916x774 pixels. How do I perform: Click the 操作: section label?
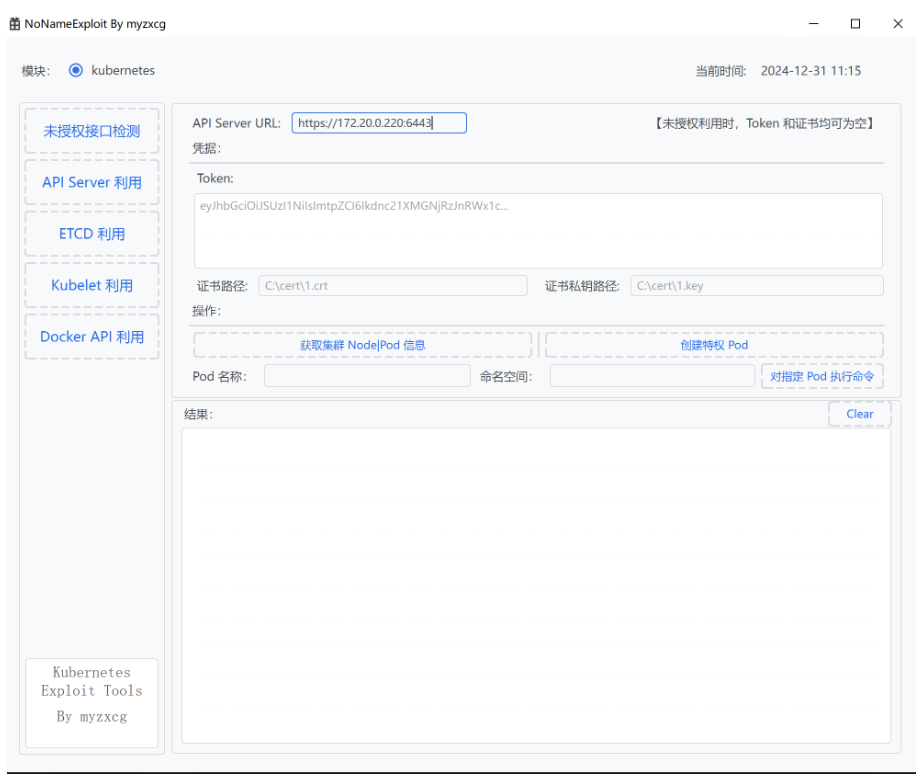[x=207, y=311]
